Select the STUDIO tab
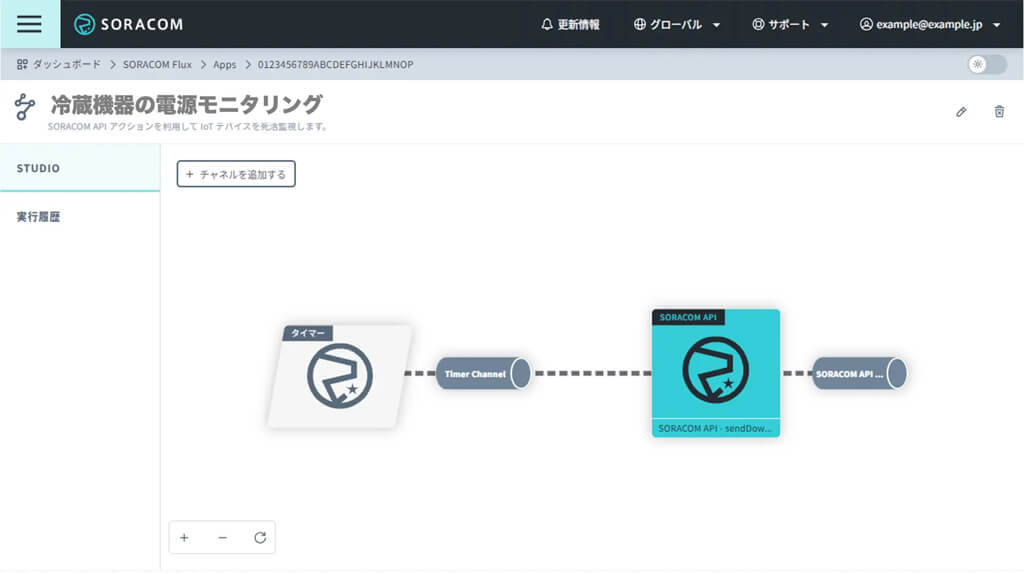Image resolution: width=1024 pixels, height=574 pixels. [x=80, y=168]
